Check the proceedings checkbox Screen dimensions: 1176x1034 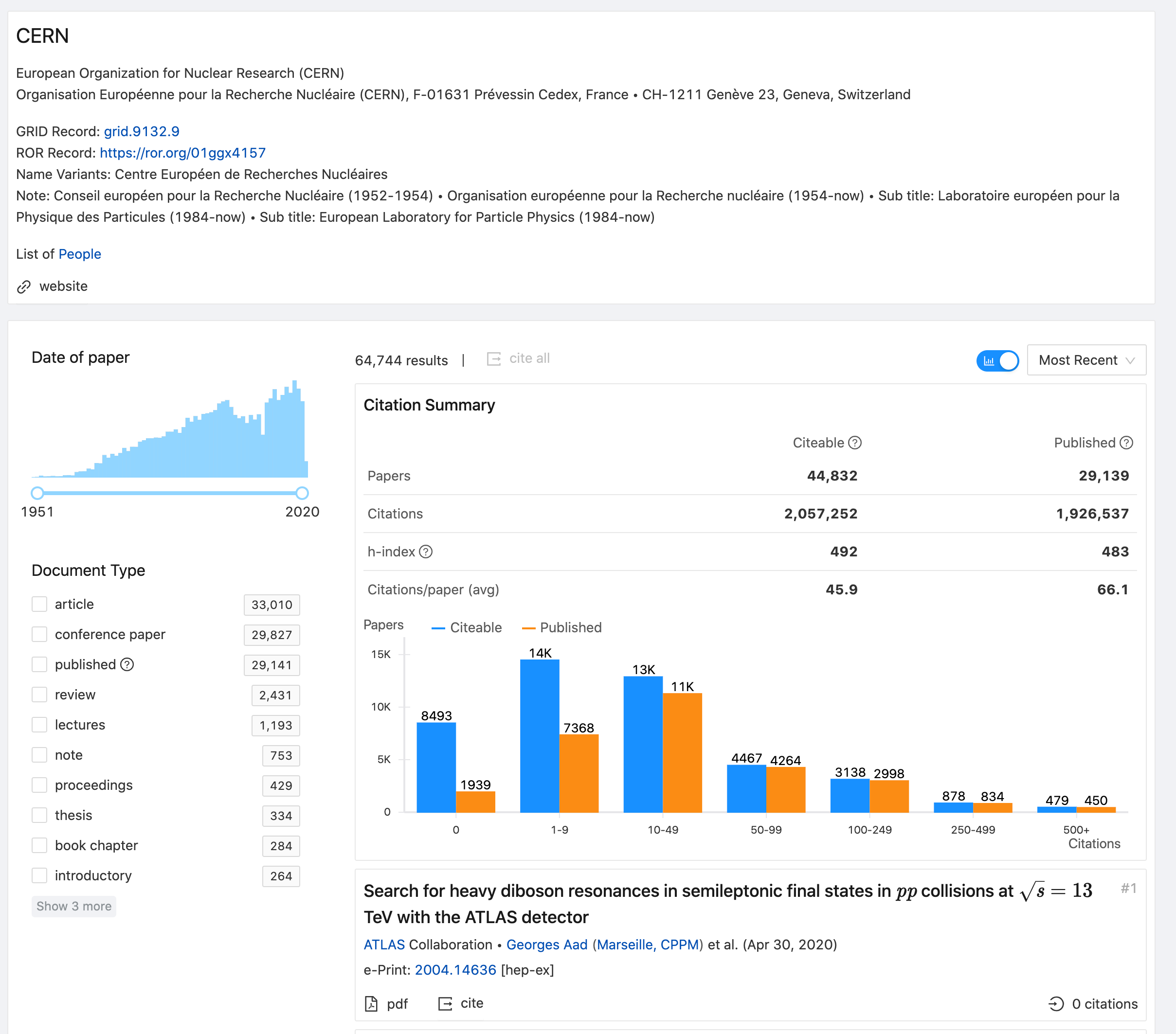39,785
